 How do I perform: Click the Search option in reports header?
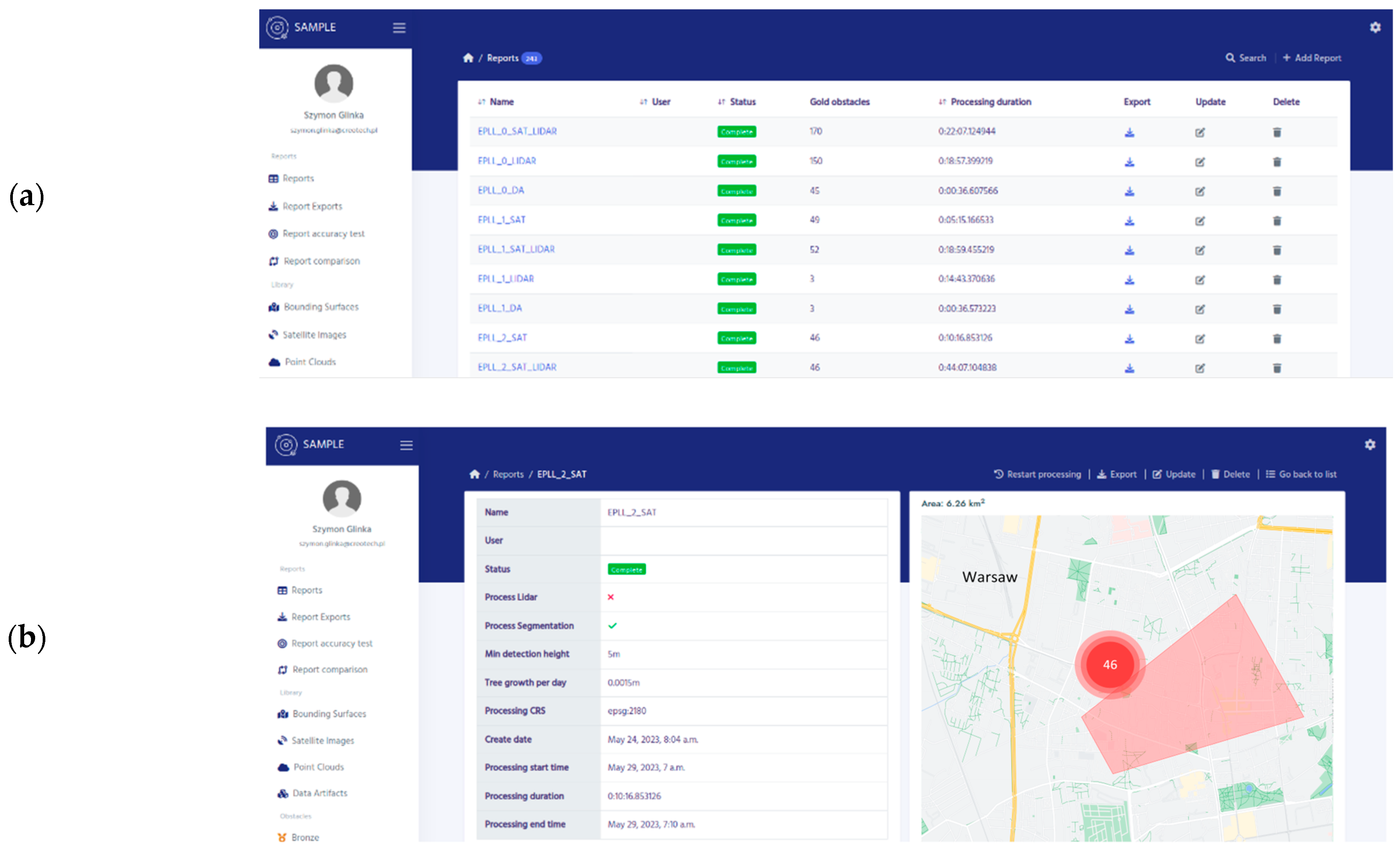pyautogui.click(x=1245, y=58)
